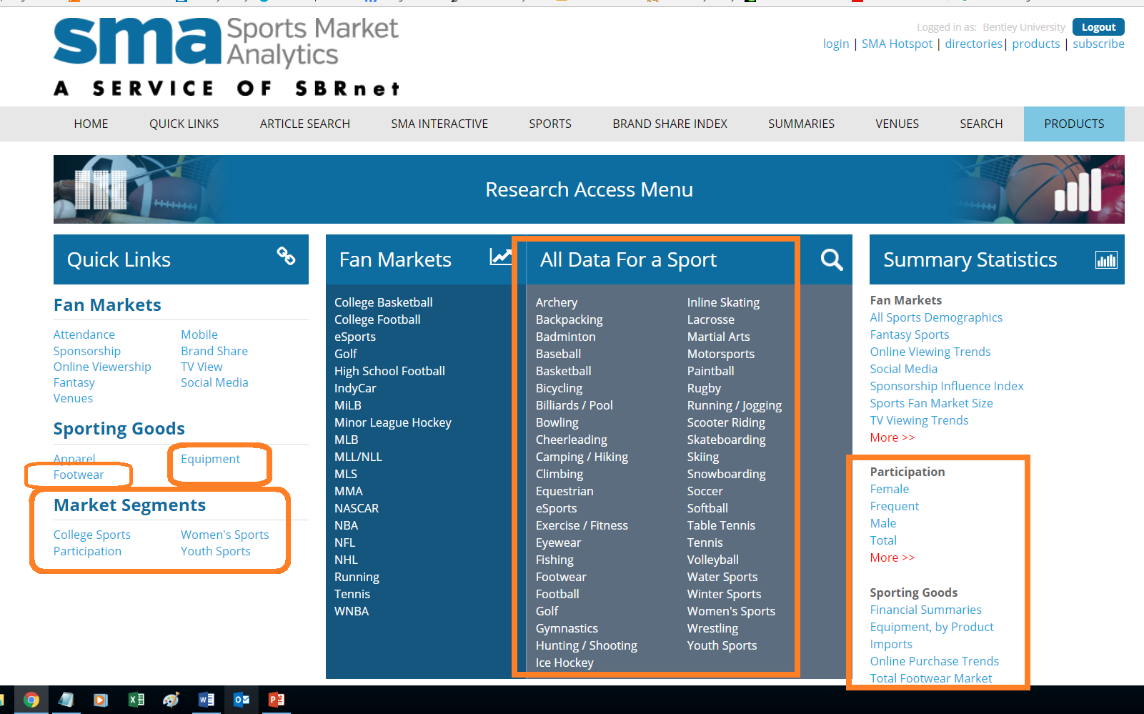Open Outlook from the taskbar
Screen dimensions: 1144x714
click(241, 700)
